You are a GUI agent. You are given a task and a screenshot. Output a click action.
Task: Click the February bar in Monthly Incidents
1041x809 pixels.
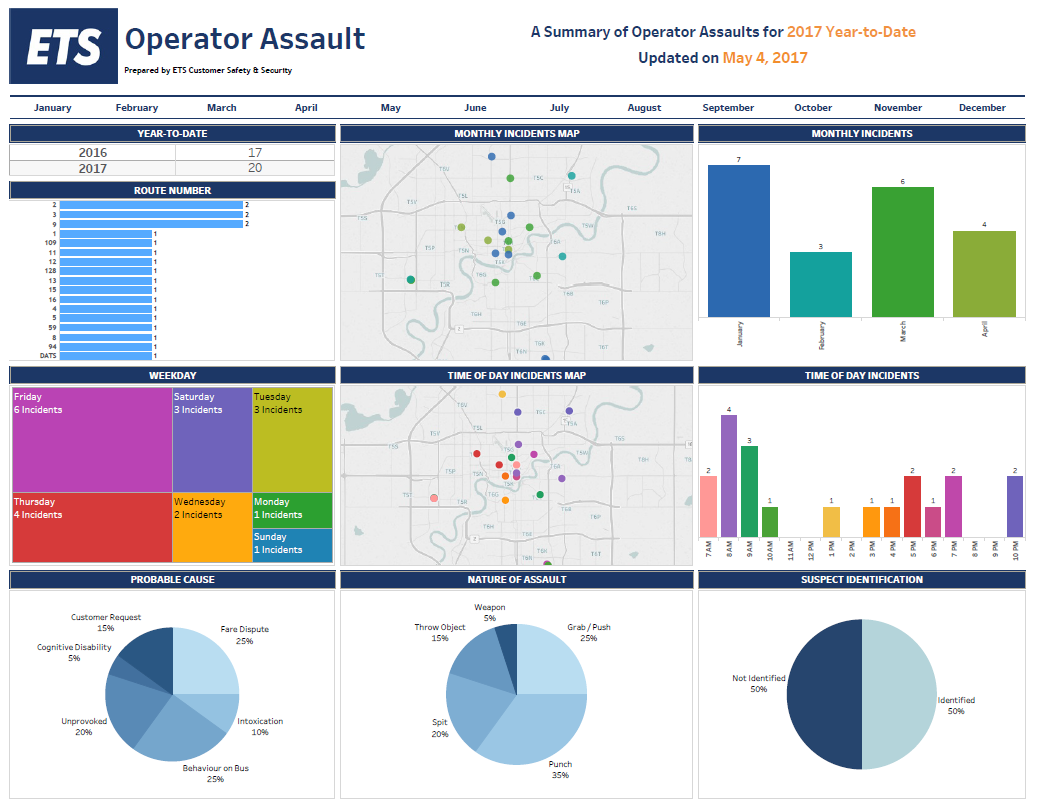pyautogui.click(x=821, y=284)
